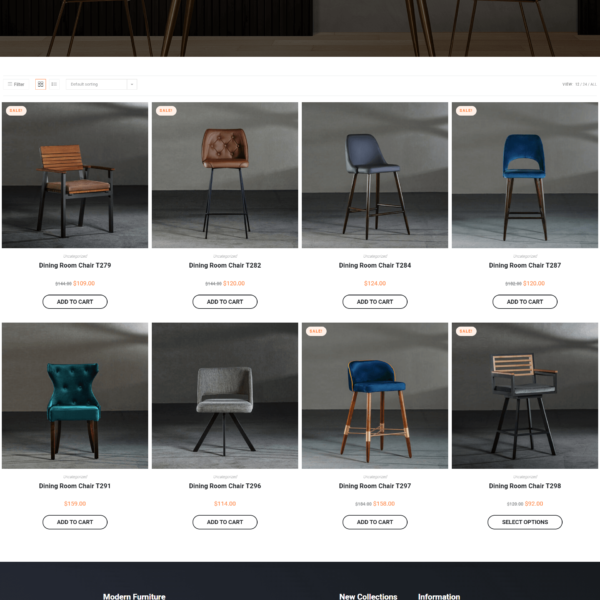
Task: Add Dining Room Chair T279 to cart
Action: [x=75, y=302]
